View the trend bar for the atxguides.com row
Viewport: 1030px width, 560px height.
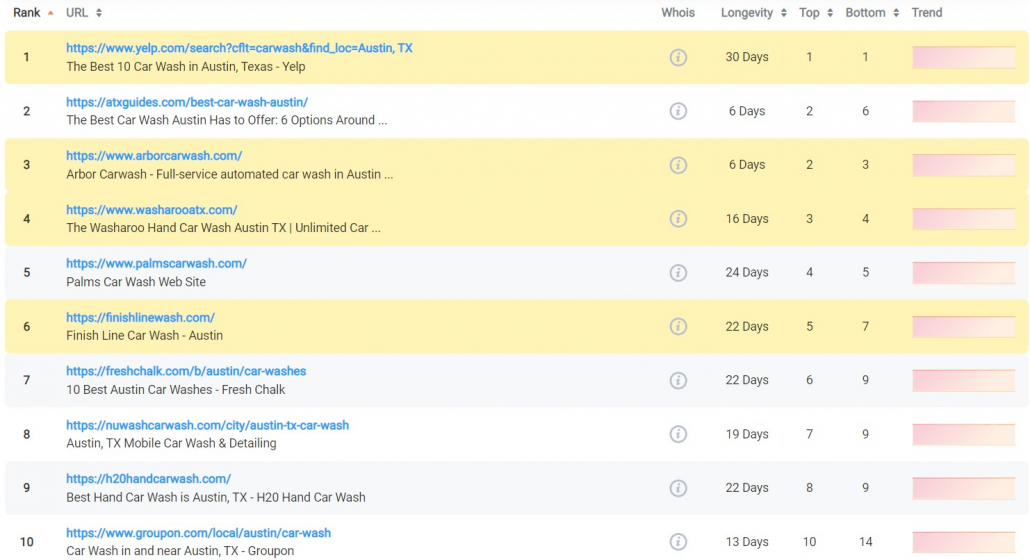click(964, 111)
